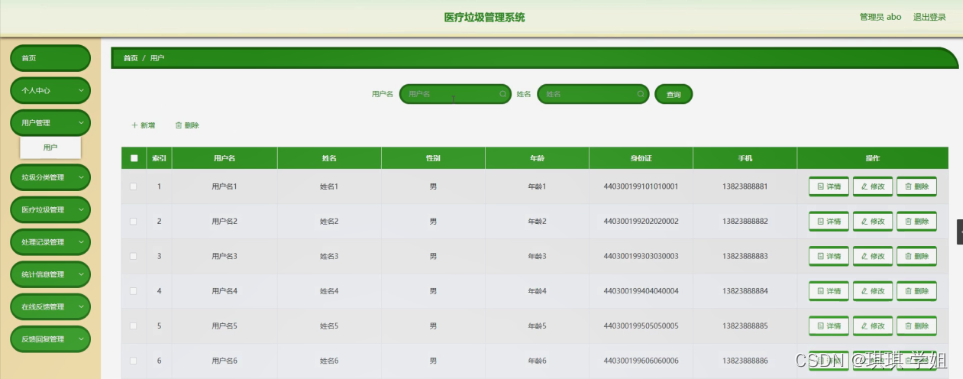Click 身份证 column header
This screenshot has height=379, width=963.
(641, 158)
